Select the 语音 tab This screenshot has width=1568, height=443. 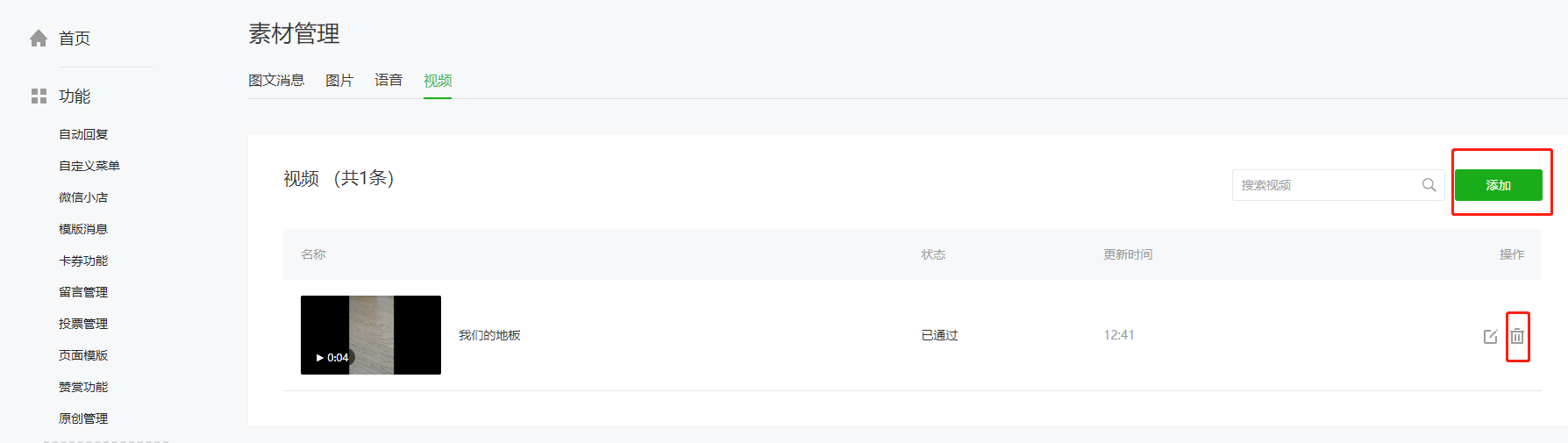pos(388,81)
